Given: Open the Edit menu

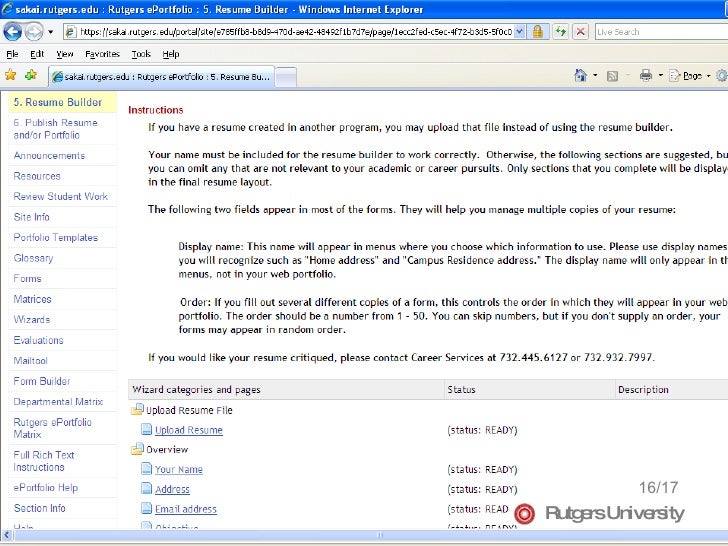Looking at the screenshot, I should [x=37, y=54].
